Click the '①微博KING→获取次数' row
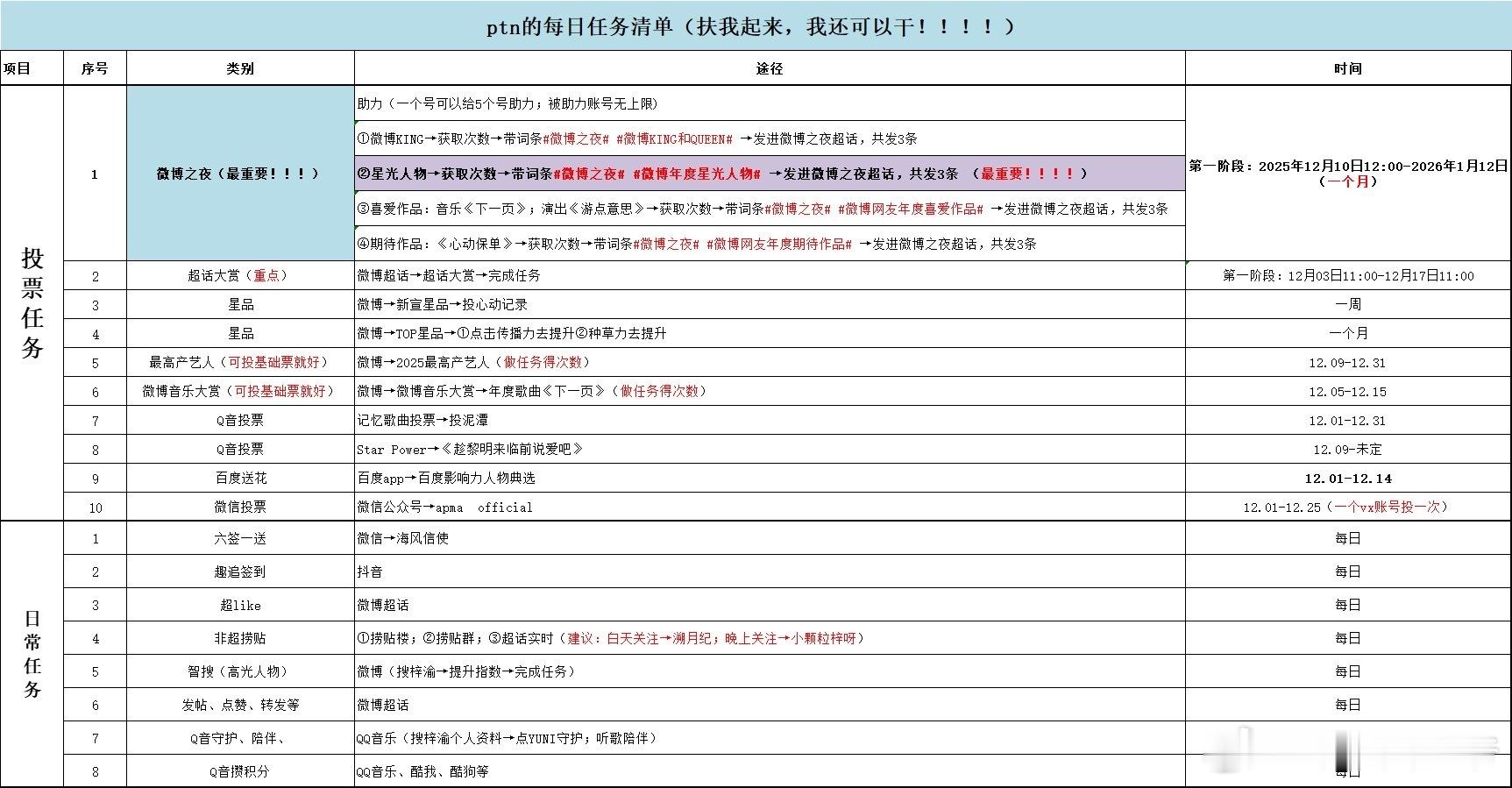 coord(770,138)
